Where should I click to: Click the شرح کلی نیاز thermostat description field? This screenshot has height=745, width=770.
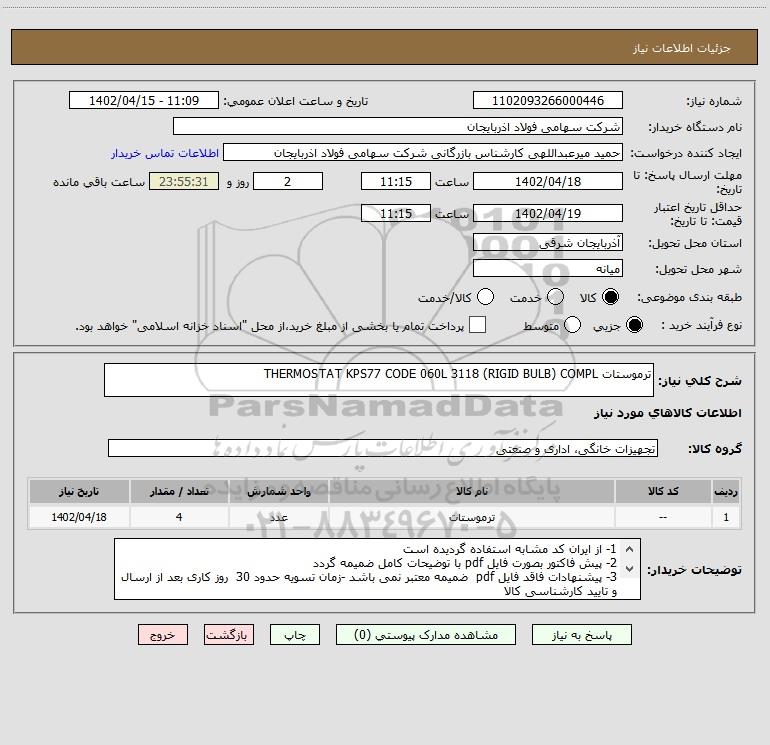(379, 380)
